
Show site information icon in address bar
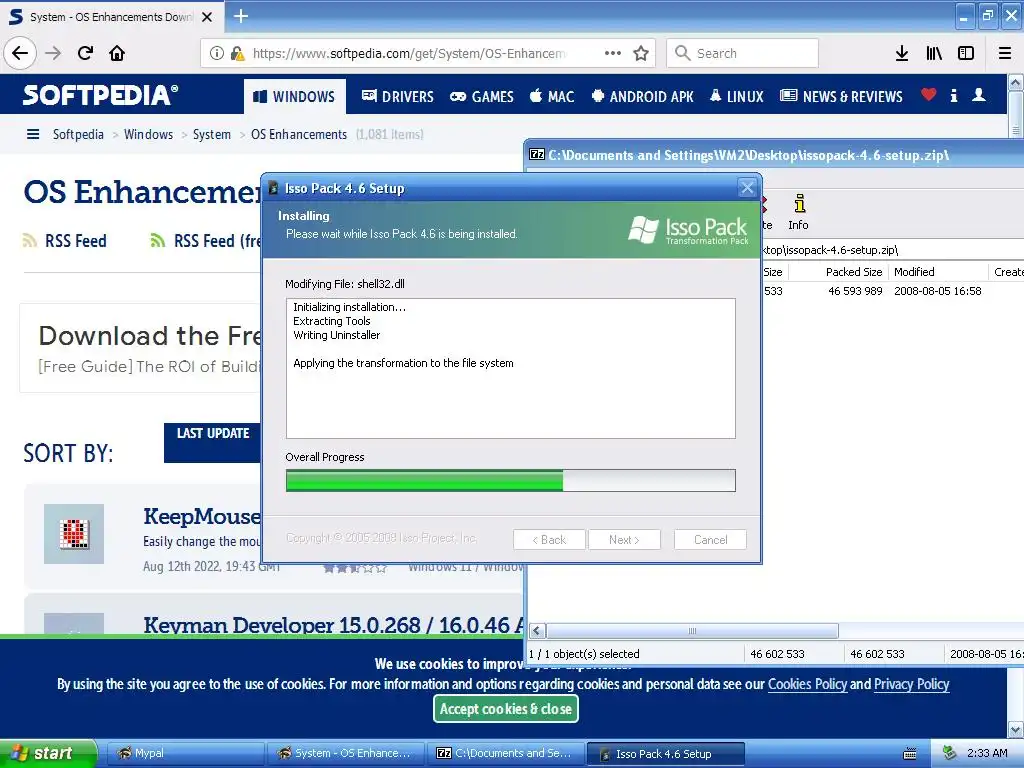pyautogui.click(x=217, y=53)
